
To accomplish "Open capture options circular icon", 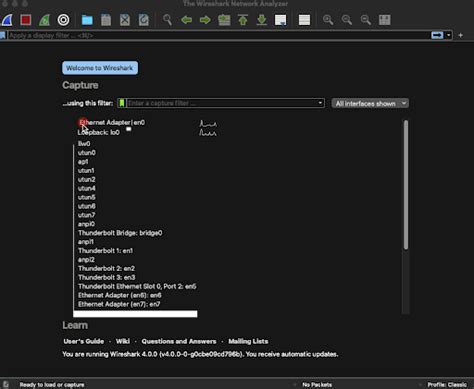I will click(63, 20).
